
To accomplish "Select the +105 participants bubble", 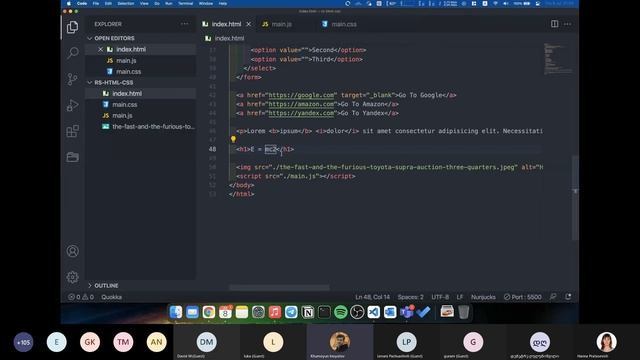I will 23,342.
